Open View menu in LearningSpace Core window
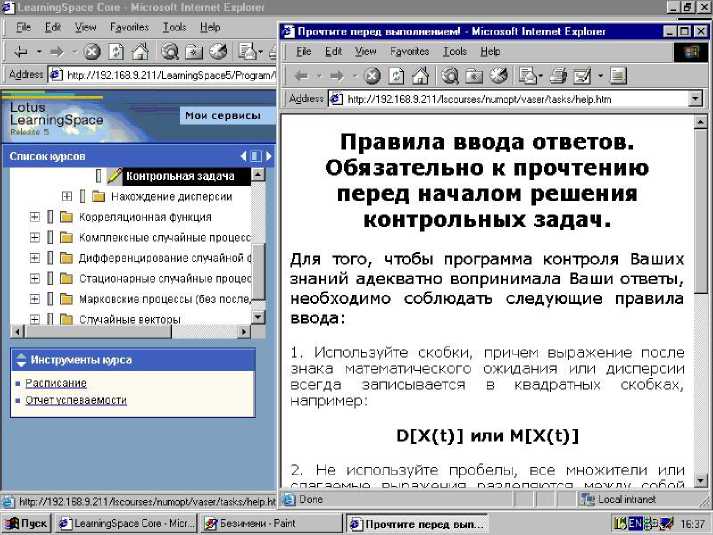 [x=85, y=27]
